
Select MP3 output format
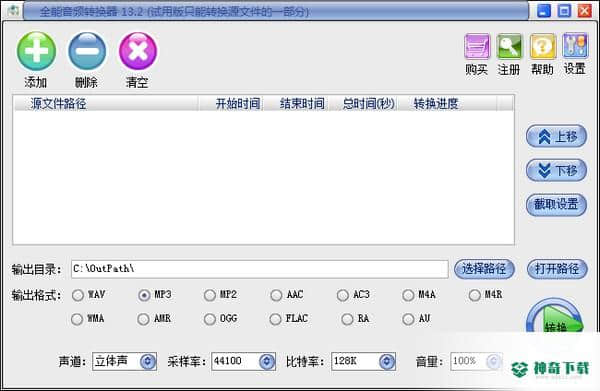tap(144, 295)
